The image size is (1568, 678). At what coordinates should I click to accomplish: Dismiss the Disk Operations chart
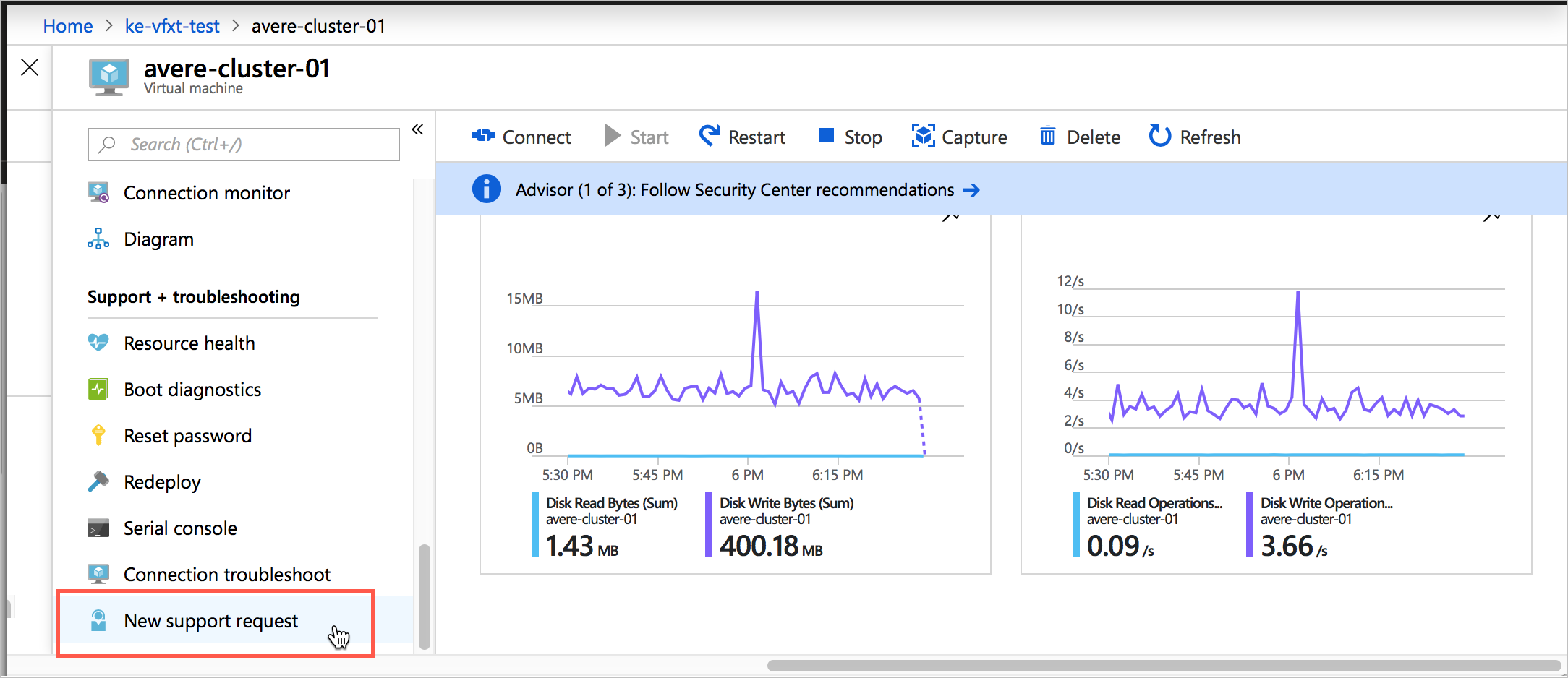(x=1491, y=217)
